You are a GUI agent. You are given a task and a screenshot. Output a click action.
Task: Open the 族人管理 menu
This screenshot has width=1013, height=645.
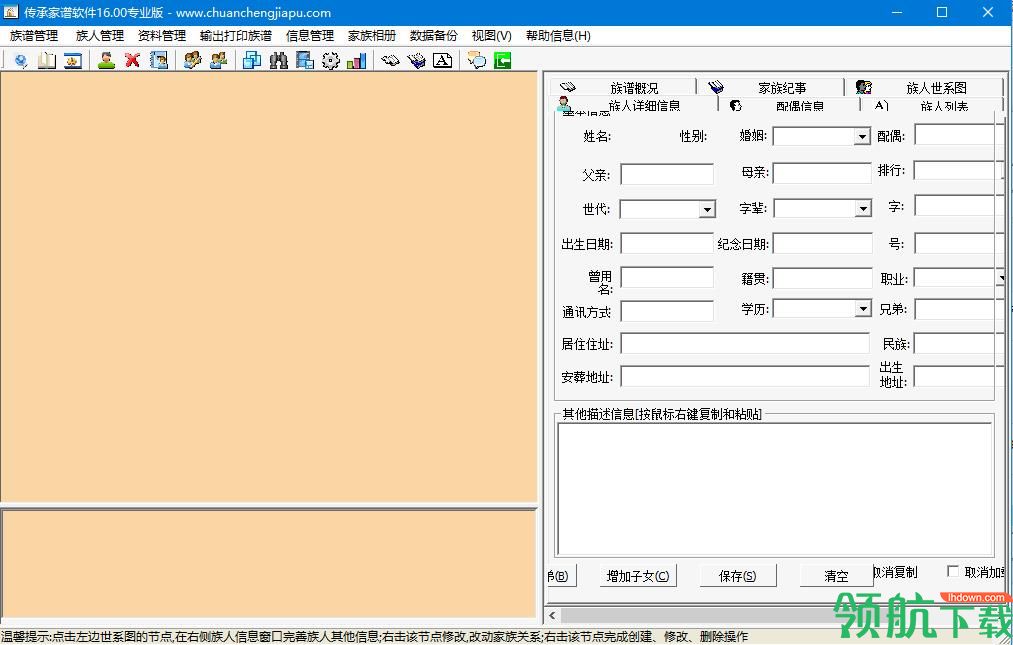point(99,36)
